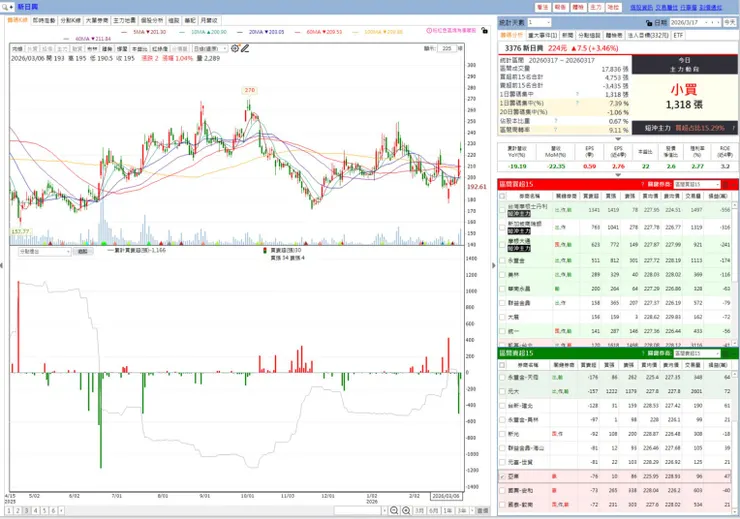This screenshot has height=519, width=740.
Task: Click the 顯示 bar count input showing 225
Action: 447,48
